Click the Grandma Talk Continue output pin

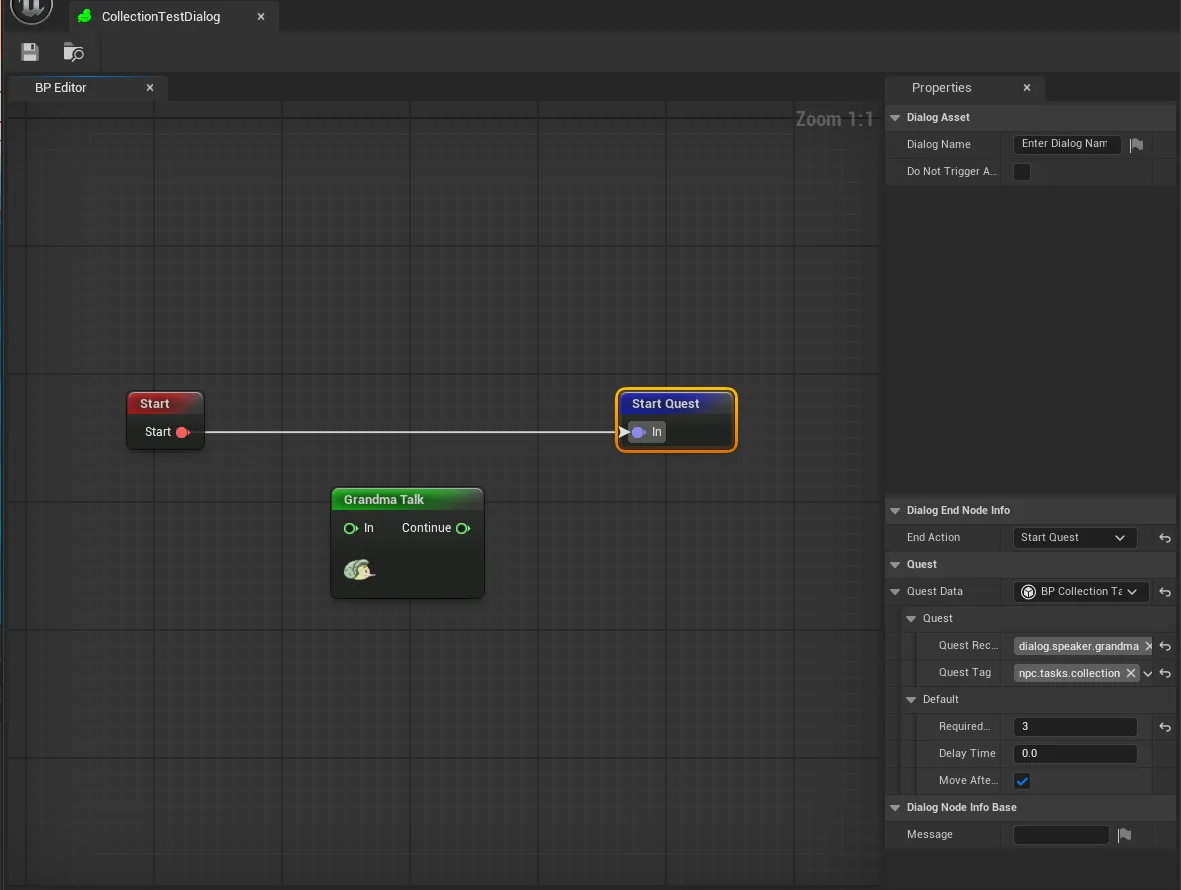[463, 529]
